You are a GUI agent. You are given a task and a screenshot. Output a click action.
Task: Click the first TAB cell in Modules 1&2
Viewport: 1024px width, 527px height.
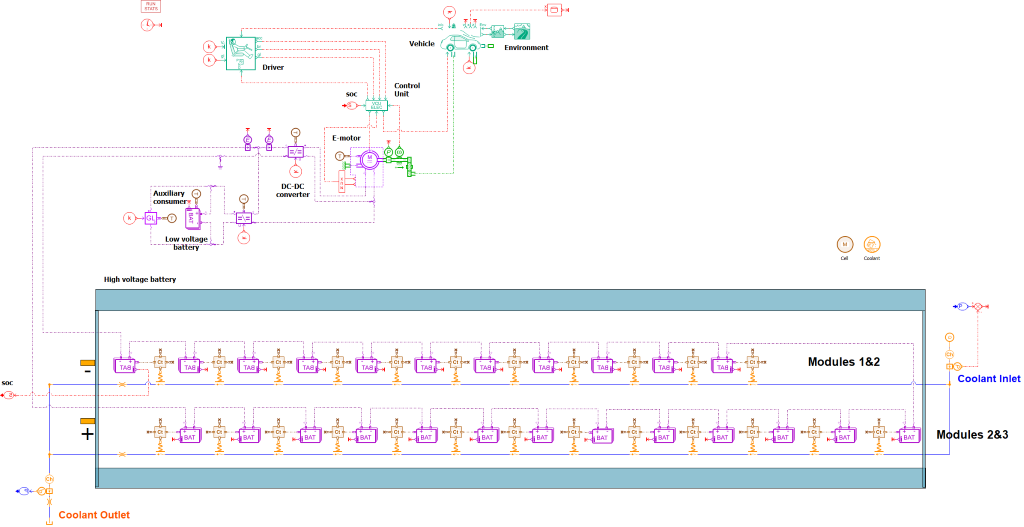tap(125, 367)
